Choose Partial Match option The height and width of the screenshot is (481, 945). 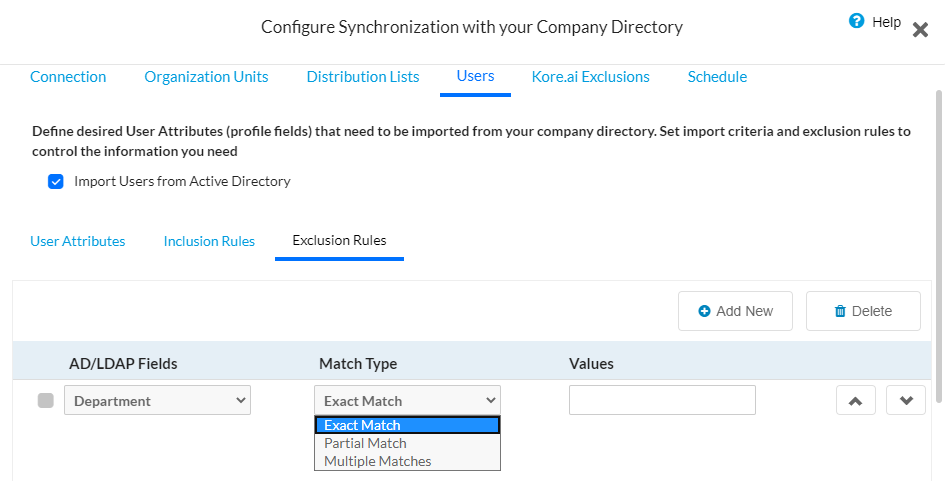coord(366,443)
